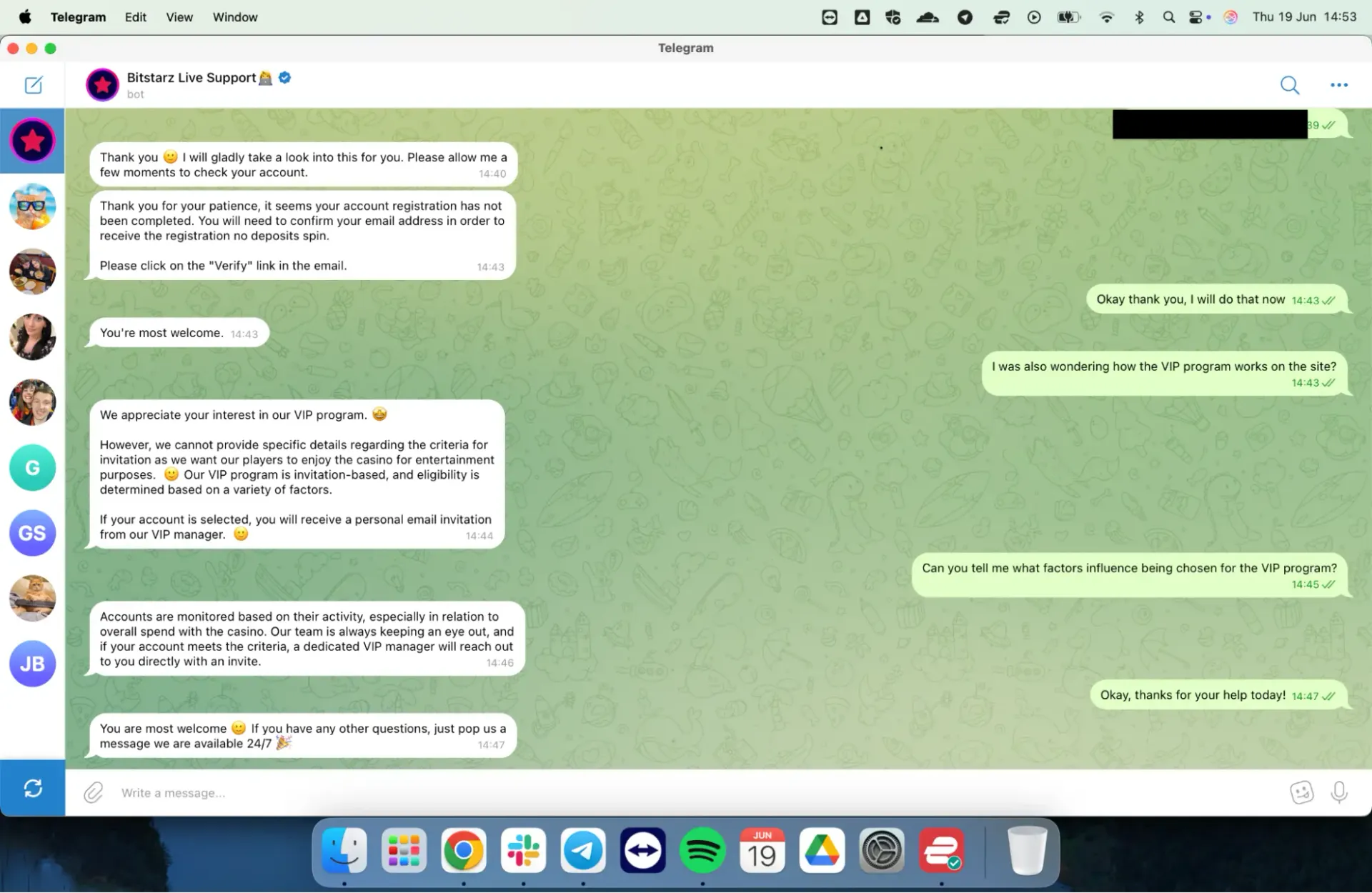The image size is (1372, 893).
Task: Click the refresh arrows icon in sidebar
Action: coord(33,788)
